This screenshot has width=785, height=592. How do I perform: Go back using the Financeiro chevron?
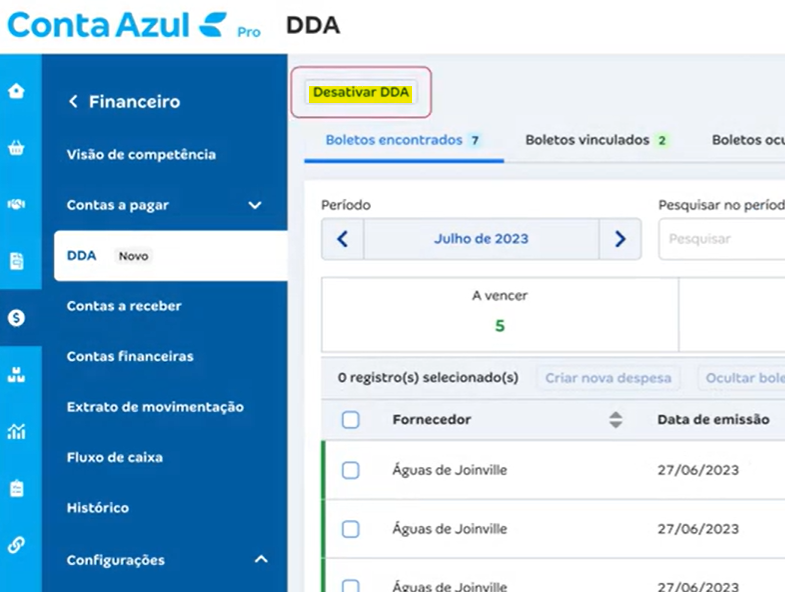[x=73, y=102]
